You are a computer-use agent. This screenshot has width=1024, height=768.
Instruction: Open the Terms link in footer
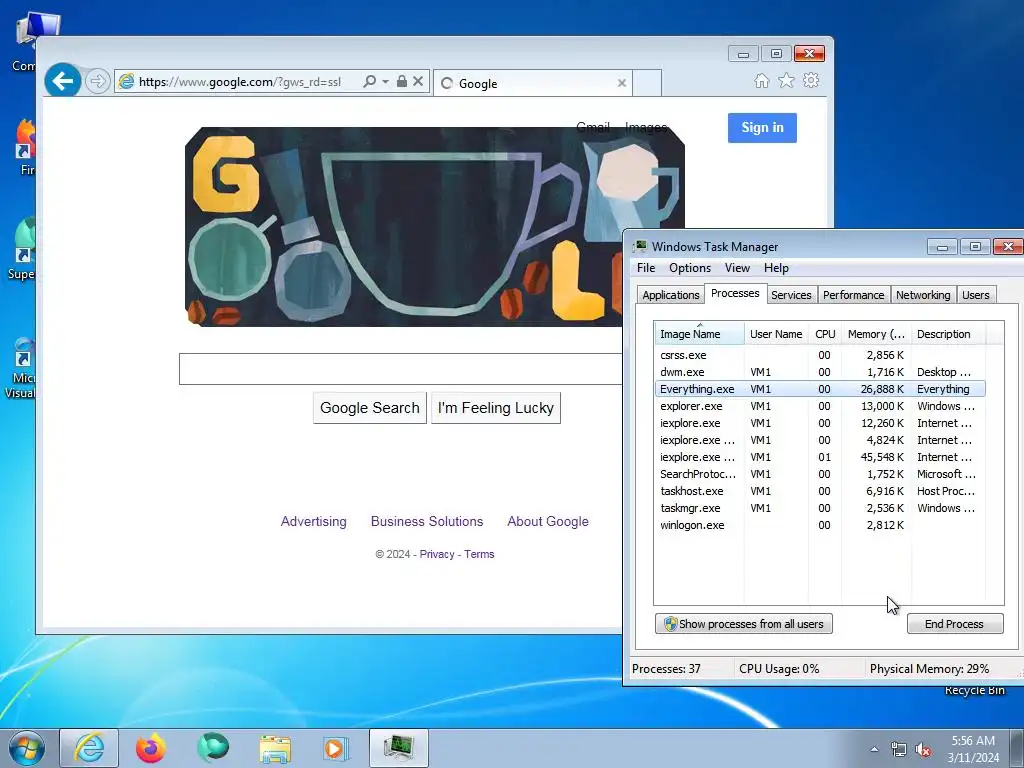(479, 554)
